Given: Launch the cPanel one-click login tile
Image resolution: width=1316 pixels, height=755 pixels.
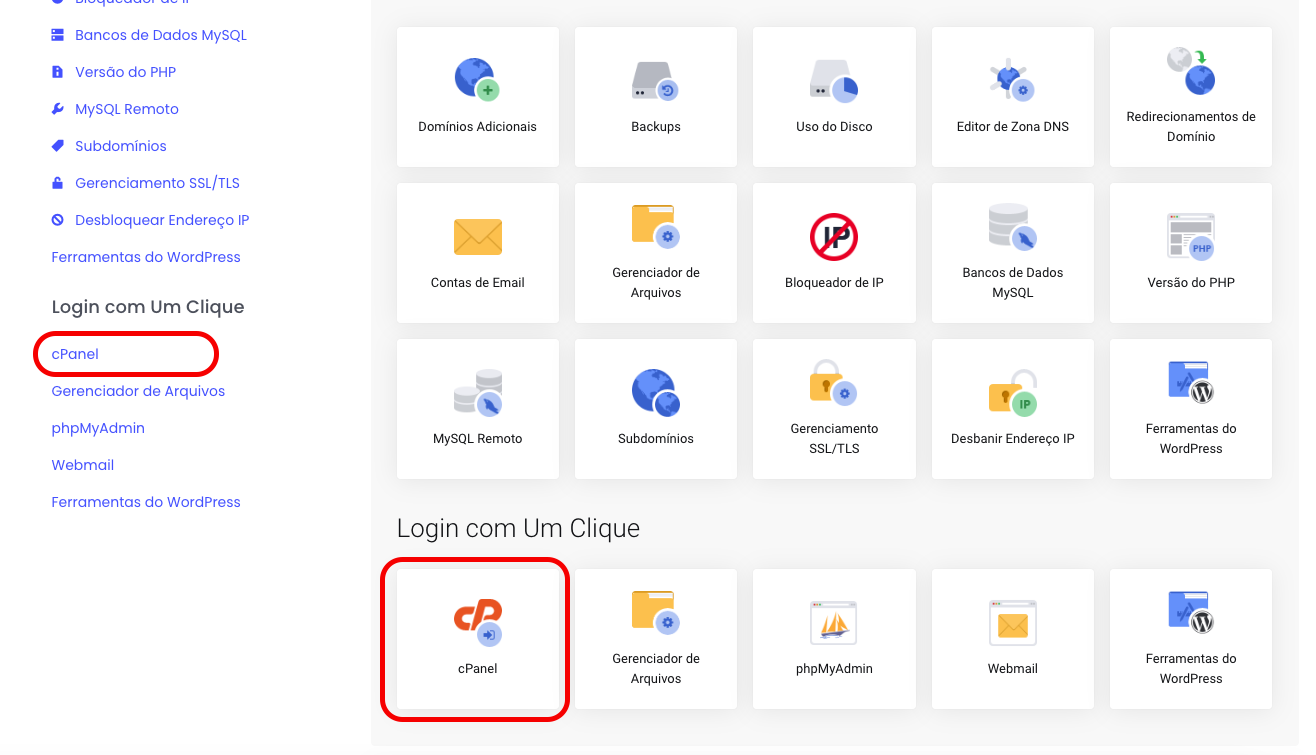Looking at the screenshot, I should tap(477, 639).
